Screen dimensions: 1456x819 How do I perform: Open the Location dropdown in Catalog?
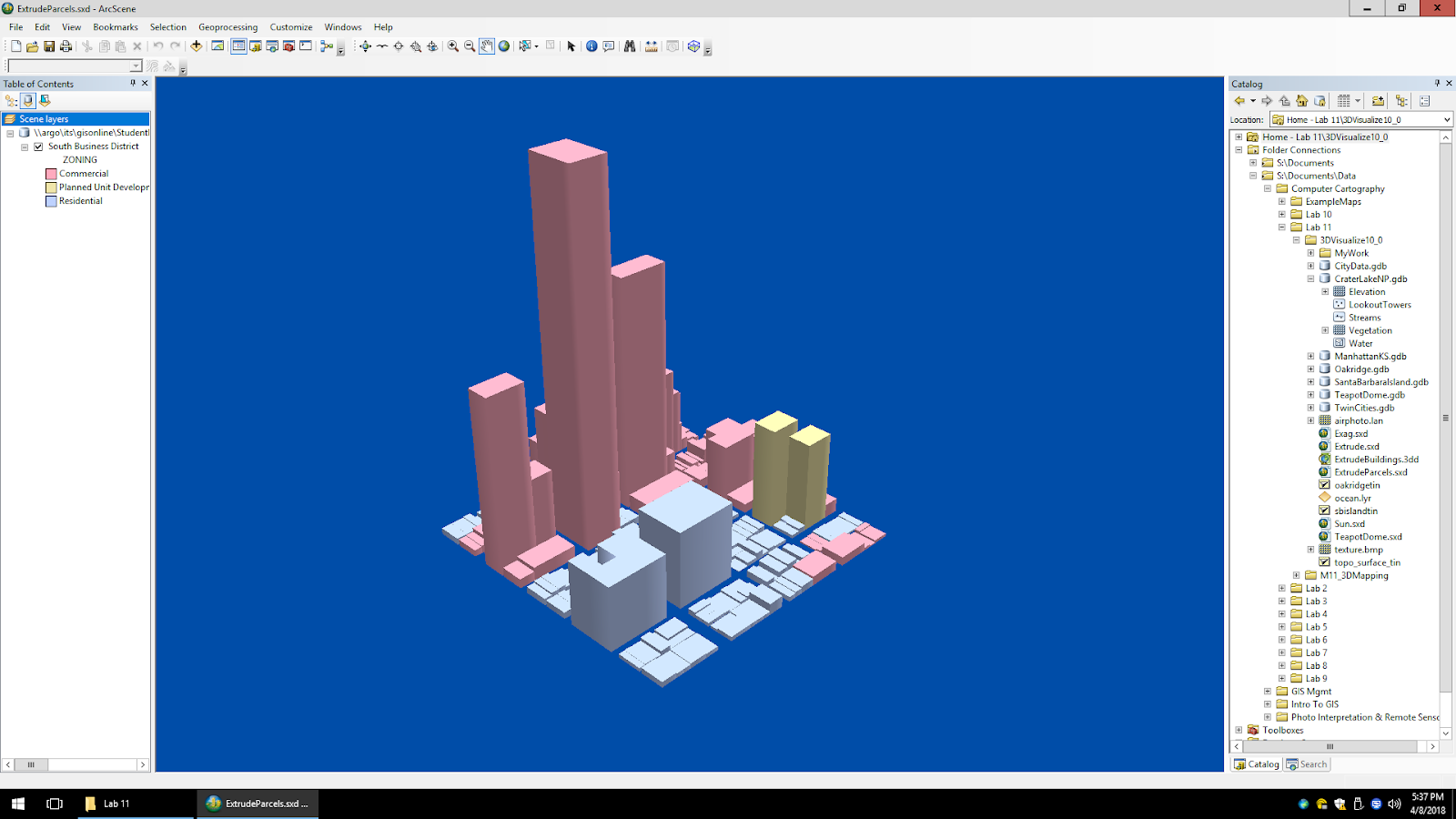pyautogui.click(x=1445, y=119)
